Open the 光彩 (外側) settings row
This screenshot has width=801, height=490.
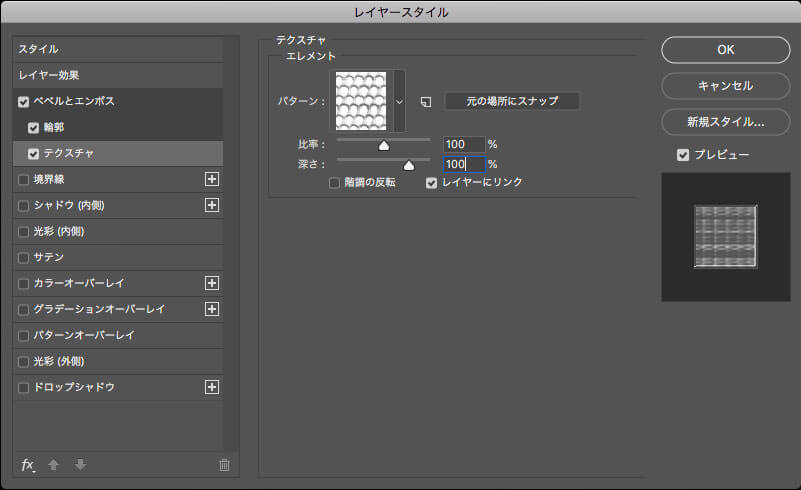coord(118,361)
